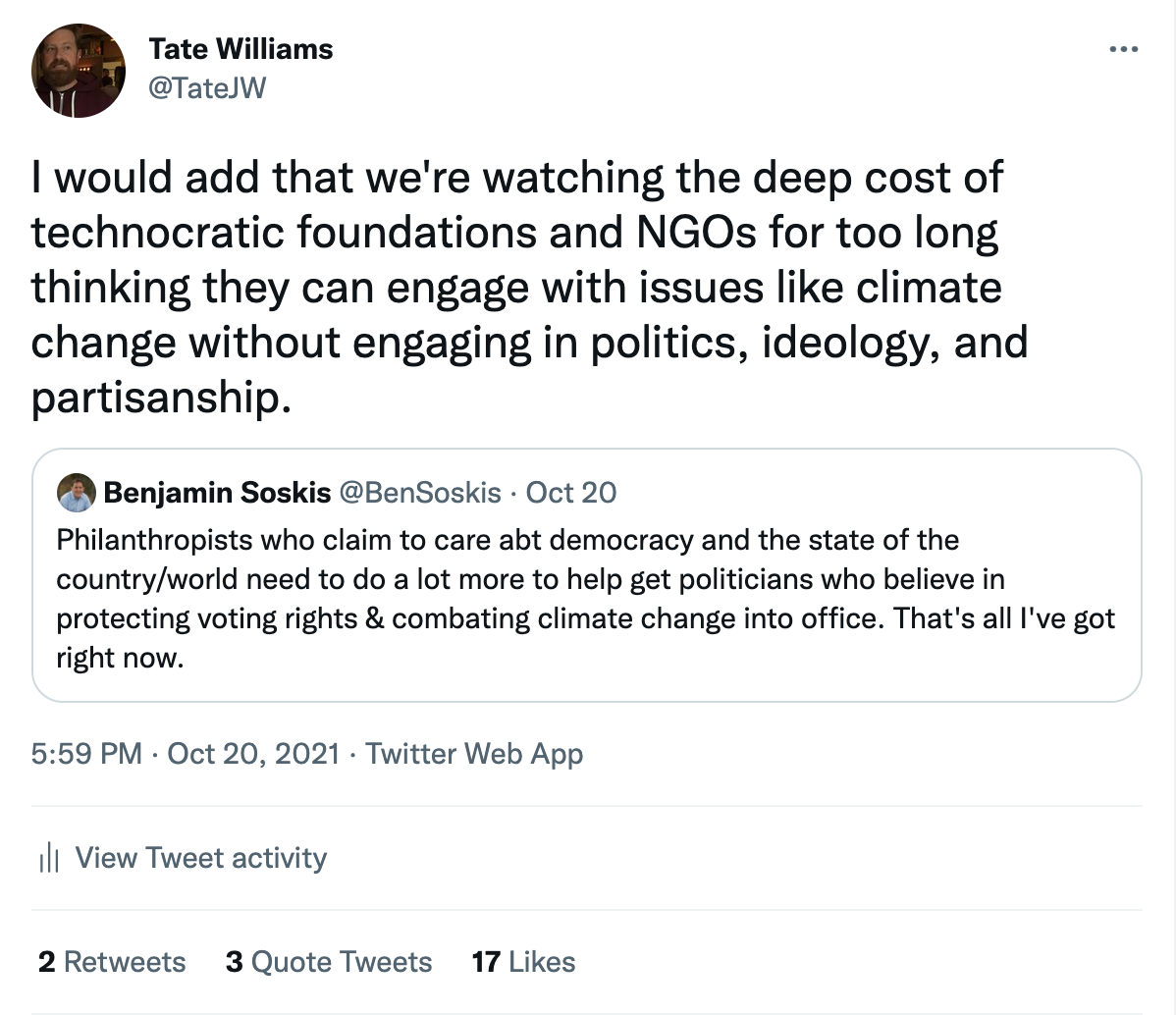Open View Tweet activity

(x=201, y=858)
